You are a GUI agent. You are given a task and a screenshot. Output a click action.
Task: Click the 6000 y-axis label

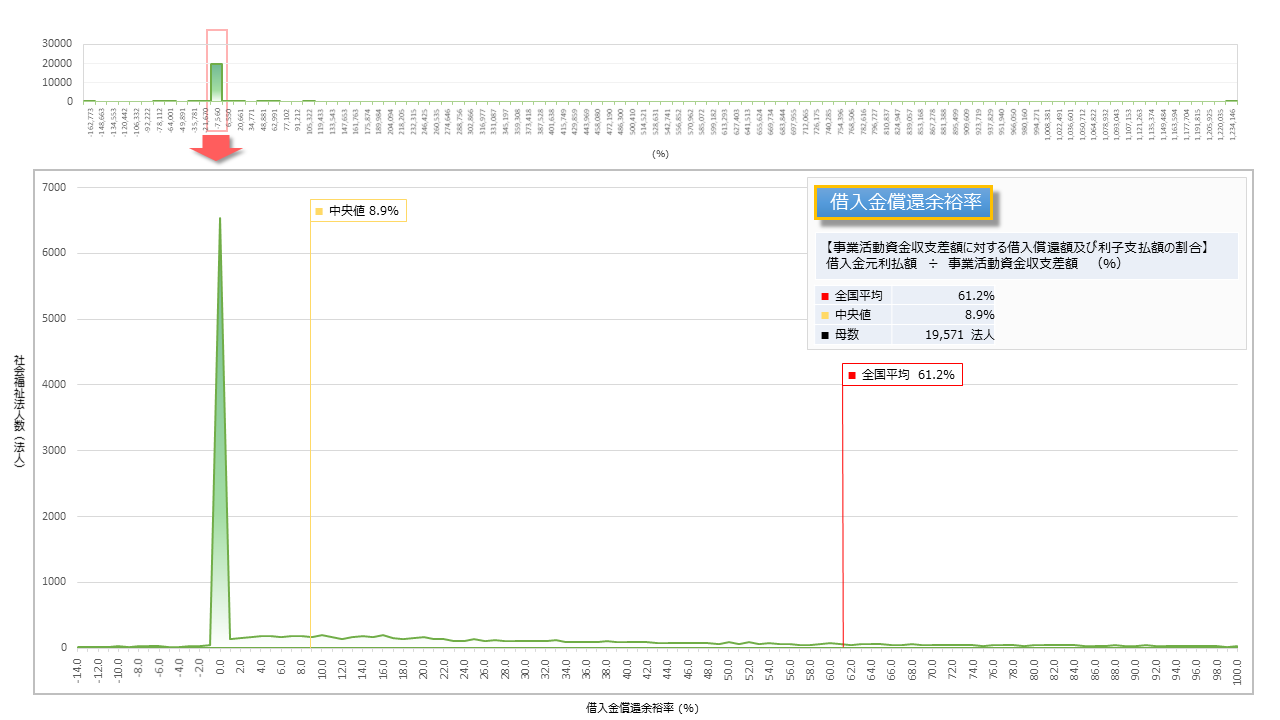[53, 253]
